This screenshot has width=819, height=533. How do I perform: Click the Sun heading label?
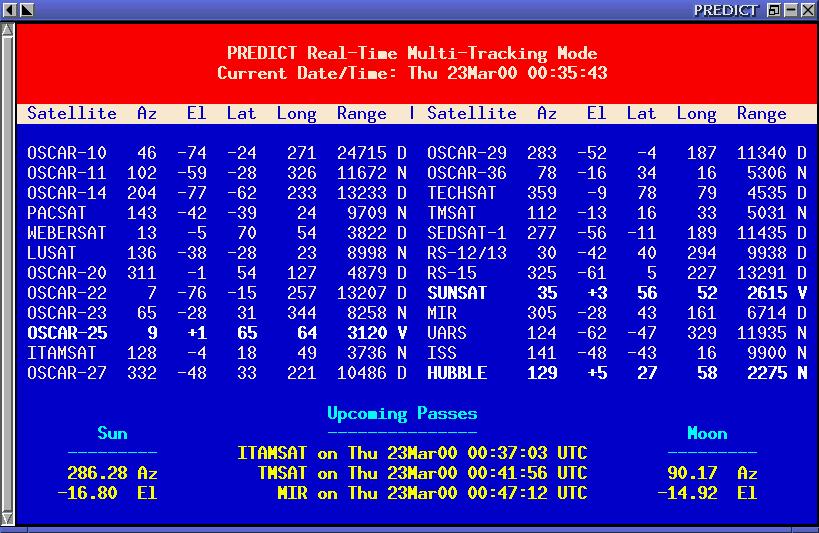[x=112, y=433]
